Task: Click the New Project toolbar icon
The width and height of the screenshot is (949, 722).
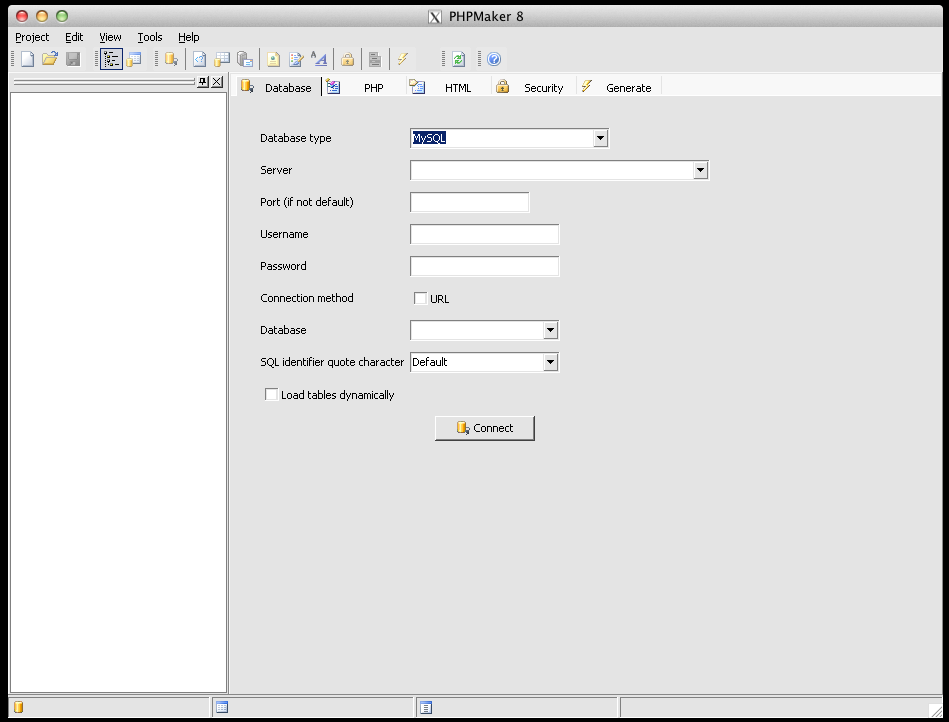Action: [27, 59]
